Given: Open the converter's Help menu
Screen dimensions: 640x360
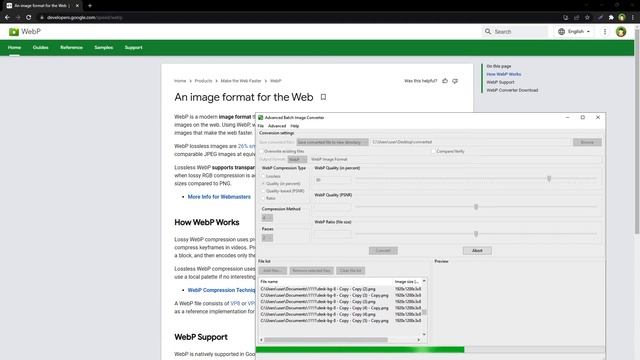Looking at the screenshot, I should [x=295, y=126].
